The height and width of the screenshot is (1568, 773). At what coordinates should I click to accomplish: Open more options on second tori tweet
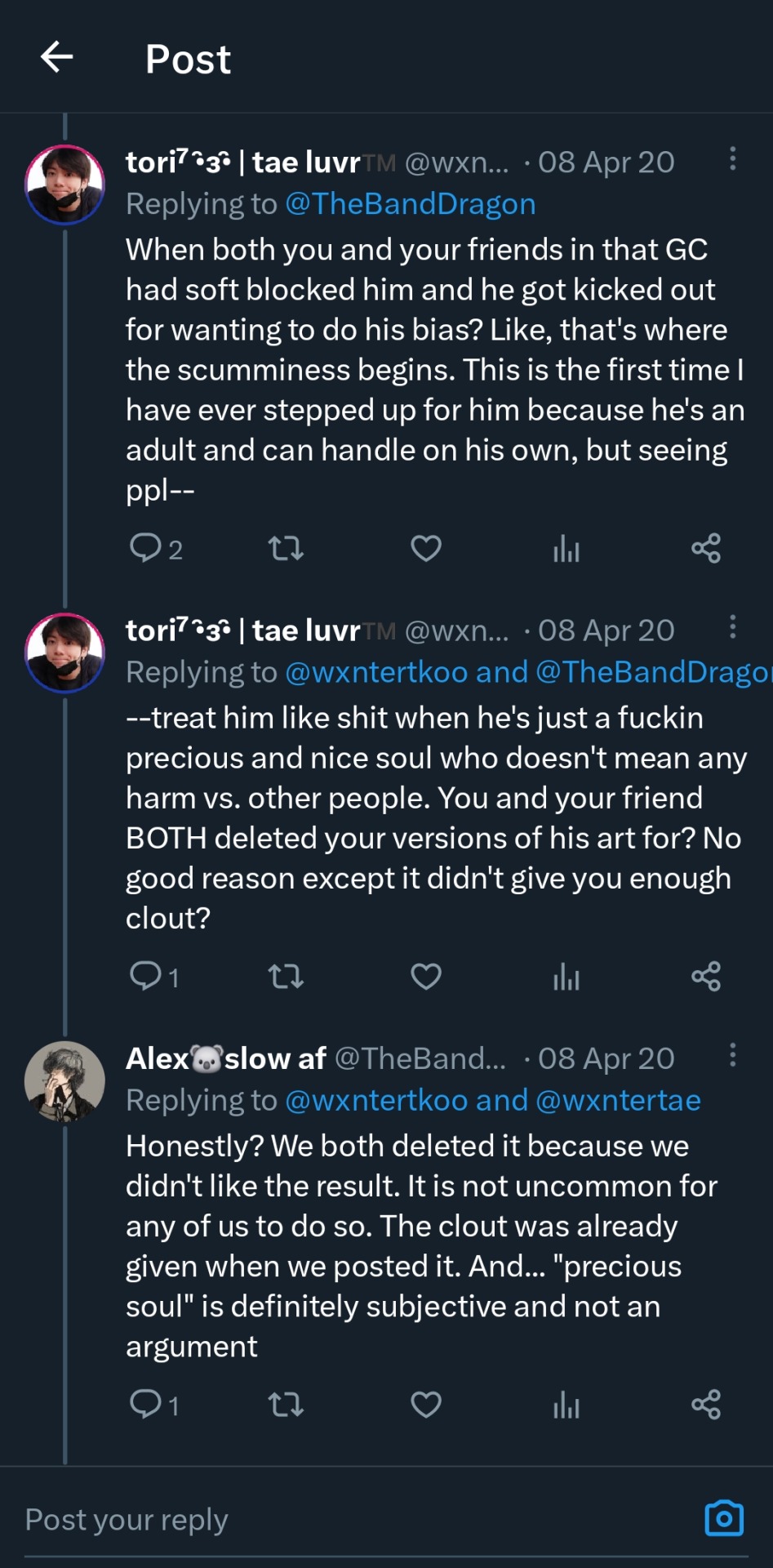coord(733,627)
